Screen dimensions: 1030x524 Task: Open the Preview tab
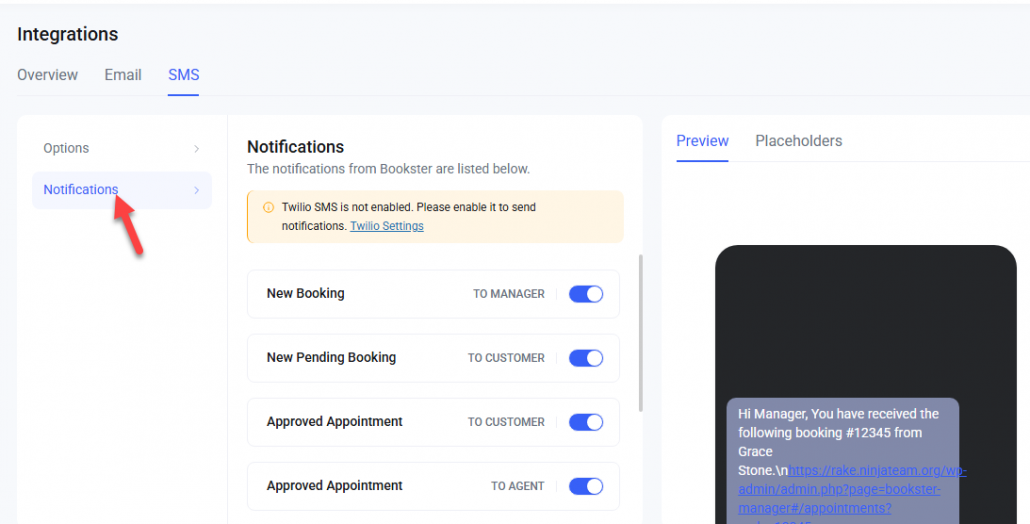tap(702, 141)
